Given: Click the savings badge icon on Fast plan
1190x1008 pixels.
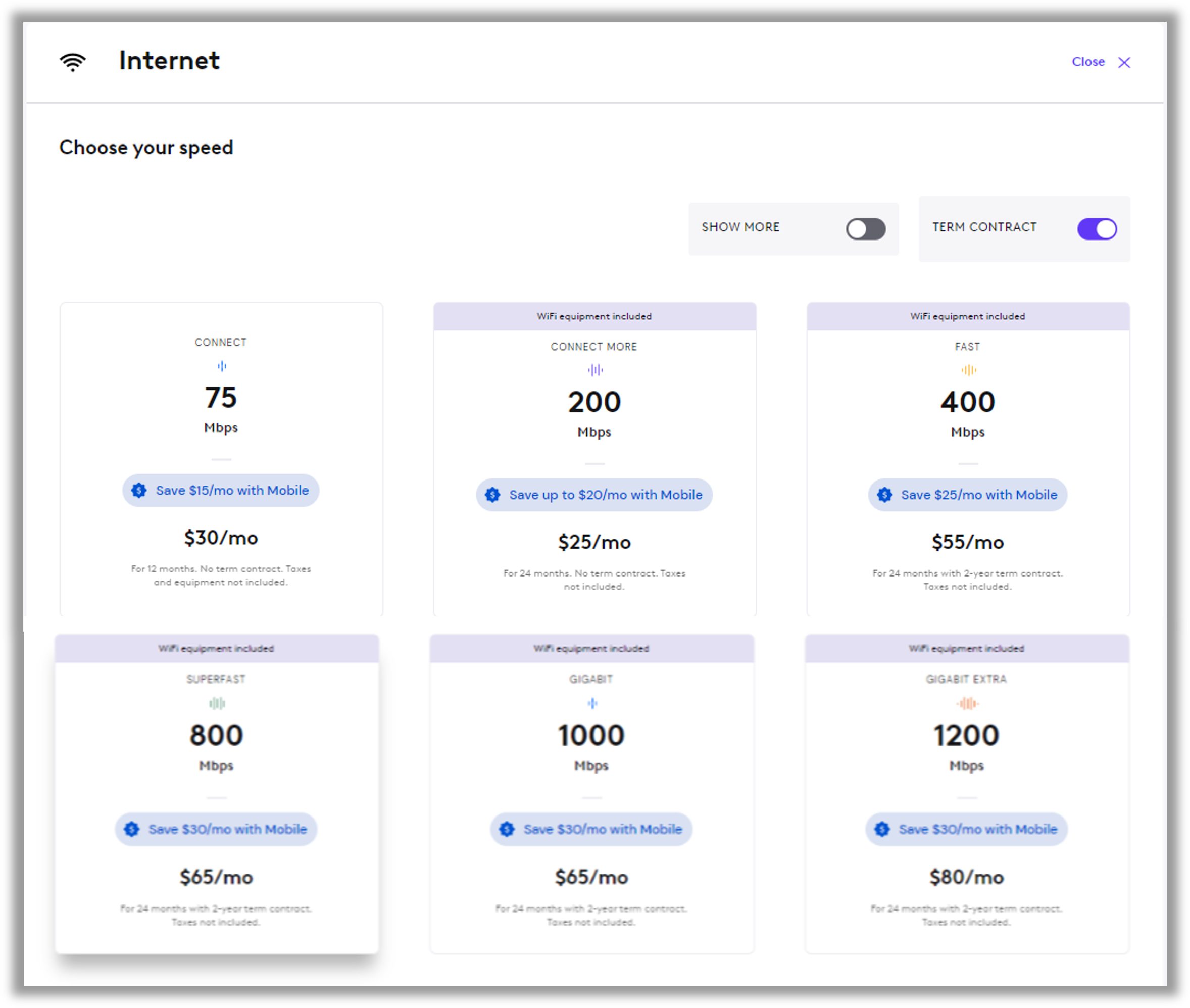Looking at the screenshot, I should point(884,495).
